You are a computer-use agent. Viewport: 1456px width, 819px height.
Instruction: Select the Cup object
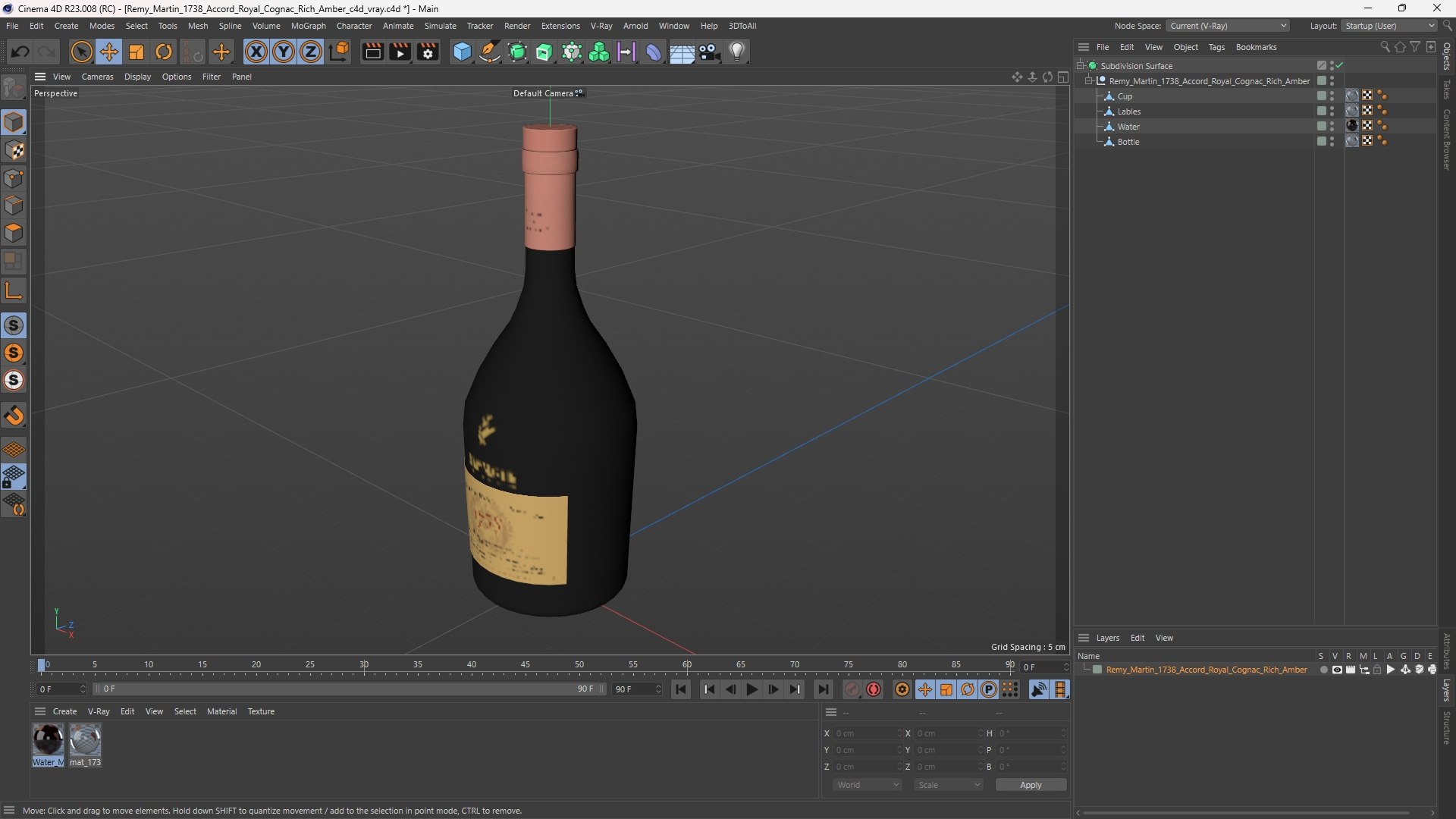click(x=1125, y=96)
